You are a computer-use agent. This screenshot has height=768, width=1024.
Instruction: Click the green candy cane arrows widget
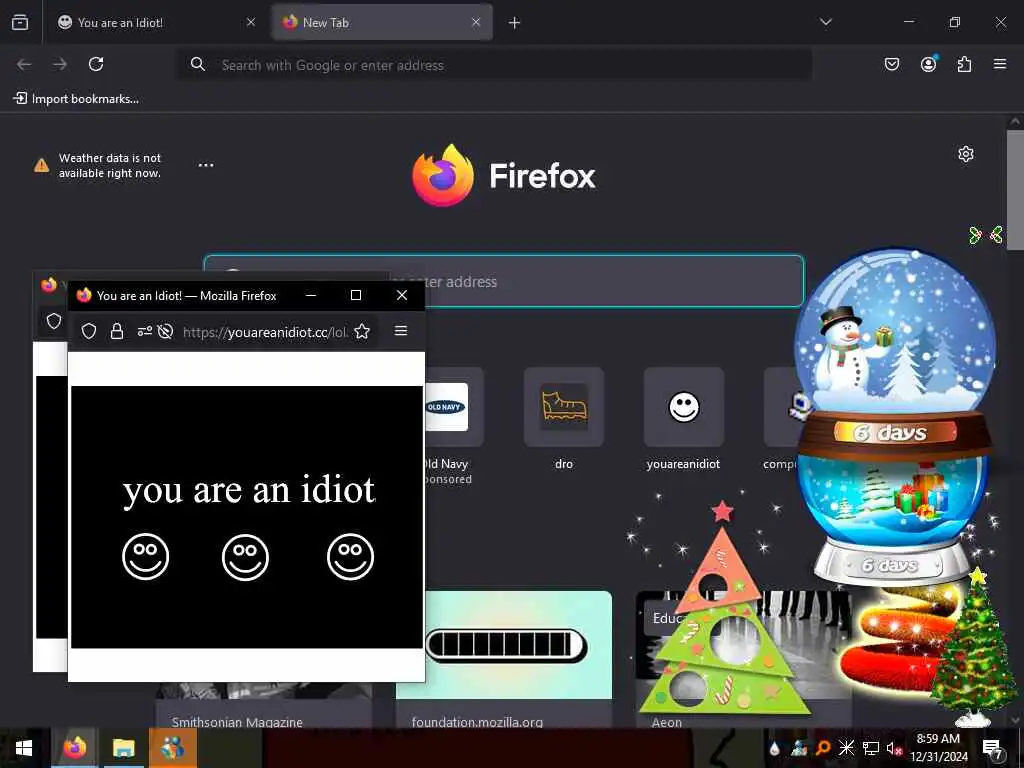pos(986,234)
